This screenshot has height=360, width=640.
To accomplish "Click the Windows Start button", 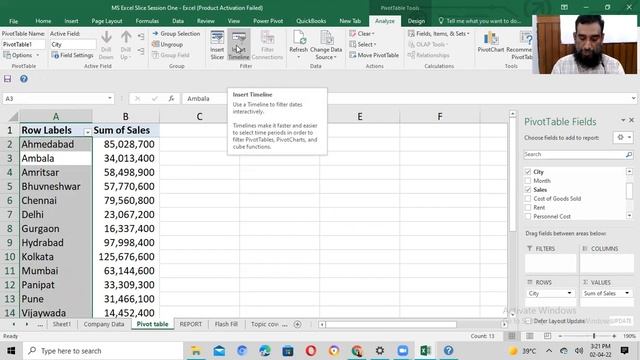I will pyautogui.click(x=11, y=351).
